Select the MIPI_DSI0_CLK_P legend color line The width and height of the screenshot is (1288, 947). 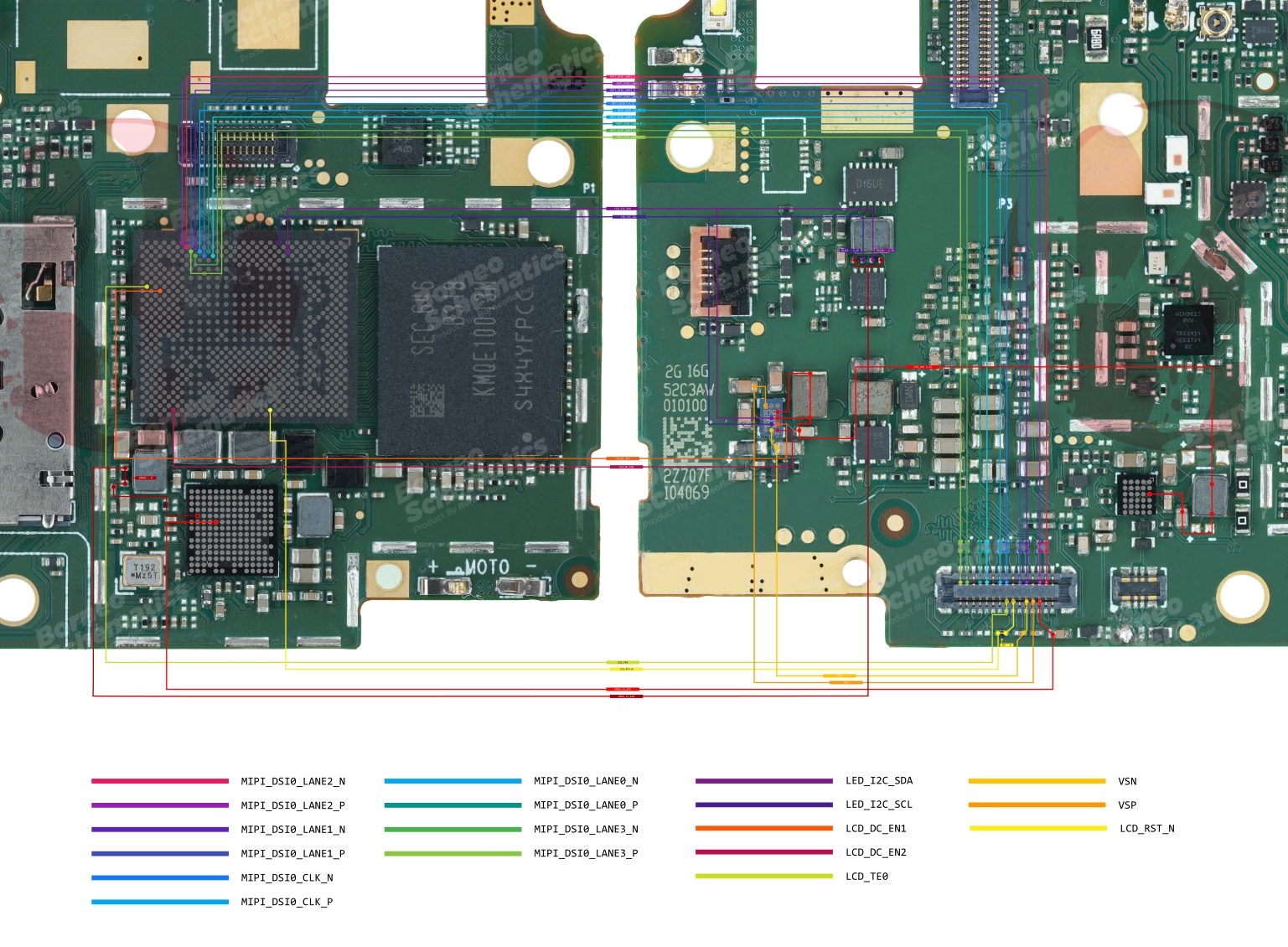[159, 902]
